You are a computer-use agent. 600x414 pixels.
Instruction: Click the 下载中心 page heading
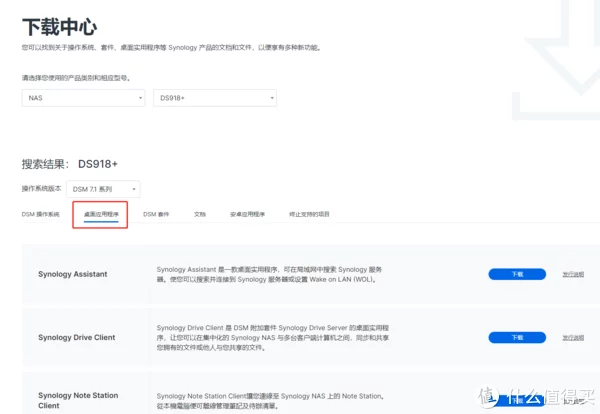pos(59,27)
